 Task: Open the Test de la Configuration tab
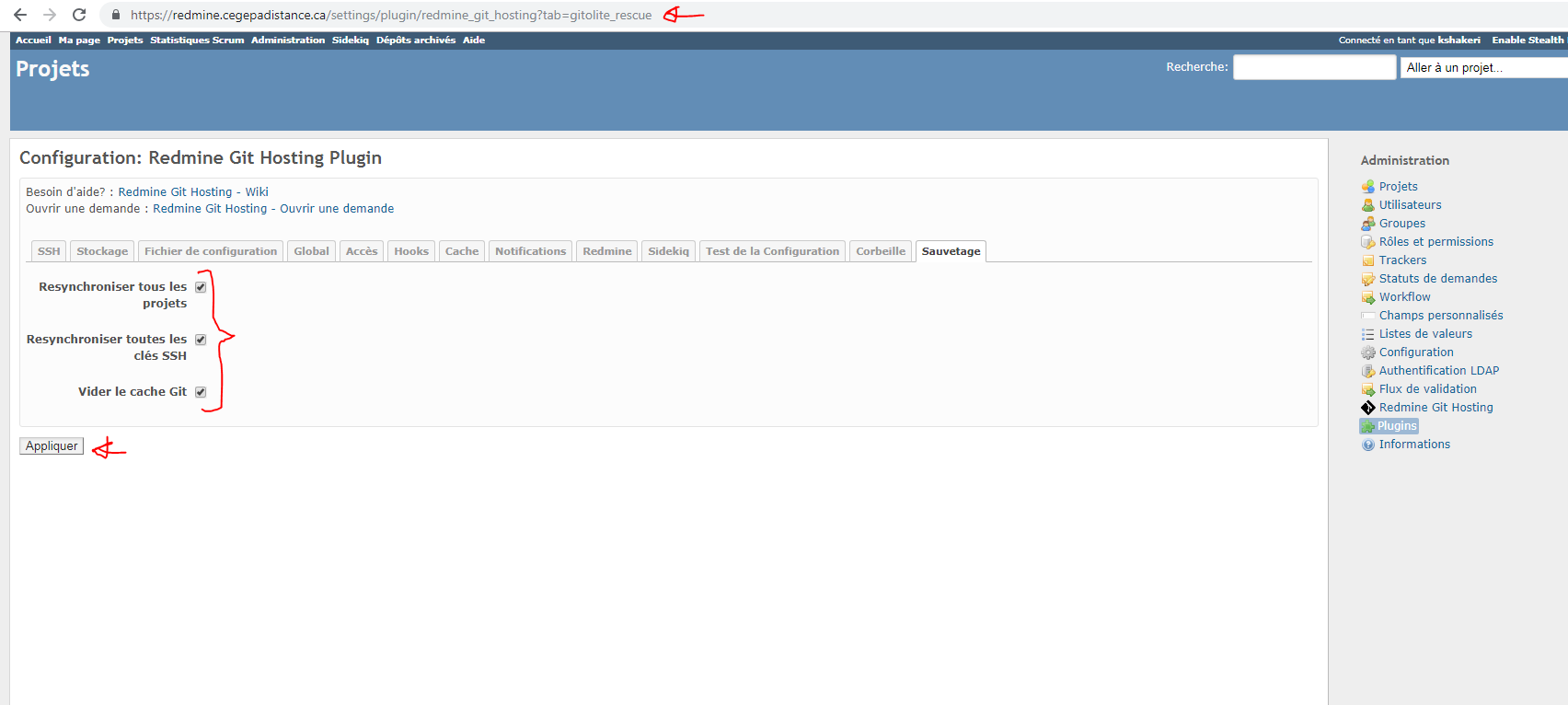[x=772, y=251]
